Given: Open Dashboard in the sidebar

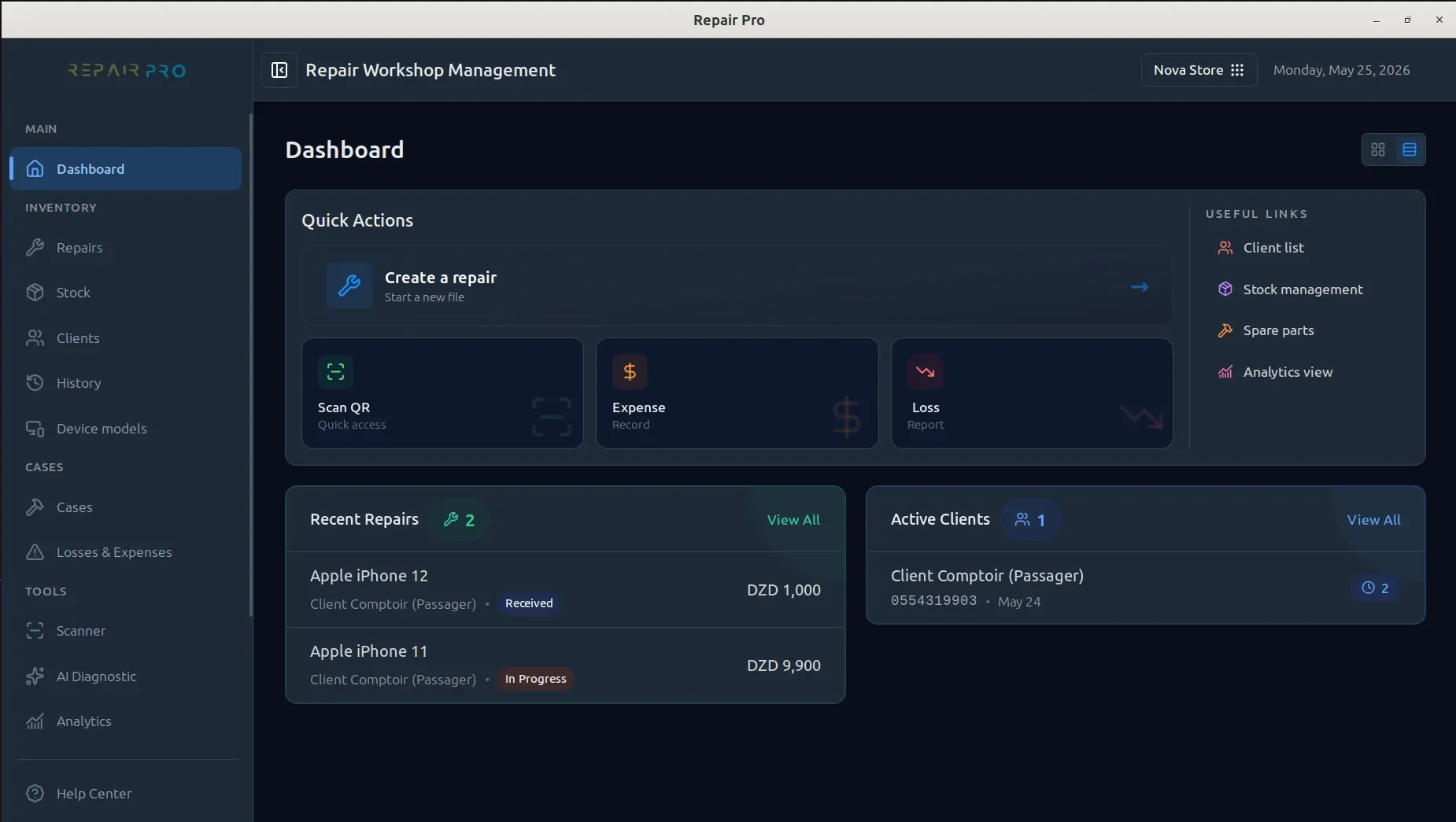Looking at the screenshot, I should (126, 169).
